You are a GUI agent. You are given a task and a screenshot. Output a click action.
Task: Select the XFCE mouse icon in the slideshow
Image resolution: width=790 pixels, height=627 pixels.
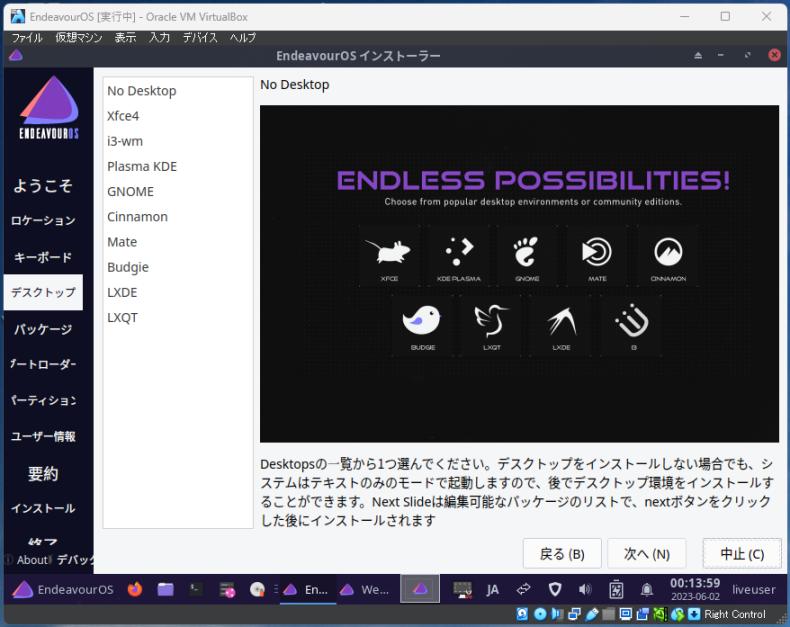click(x=388, y=252)
